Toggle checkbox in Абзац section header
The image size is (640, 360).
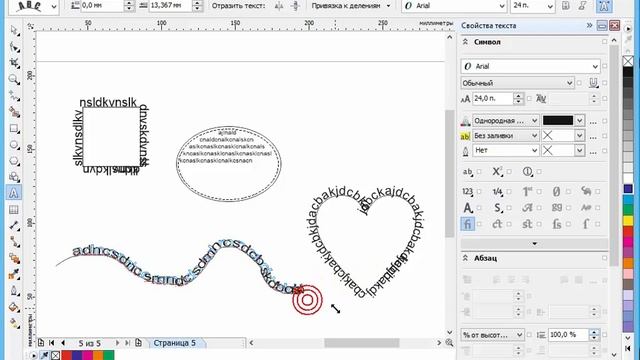pyautogui.click(x=604, y=258)
